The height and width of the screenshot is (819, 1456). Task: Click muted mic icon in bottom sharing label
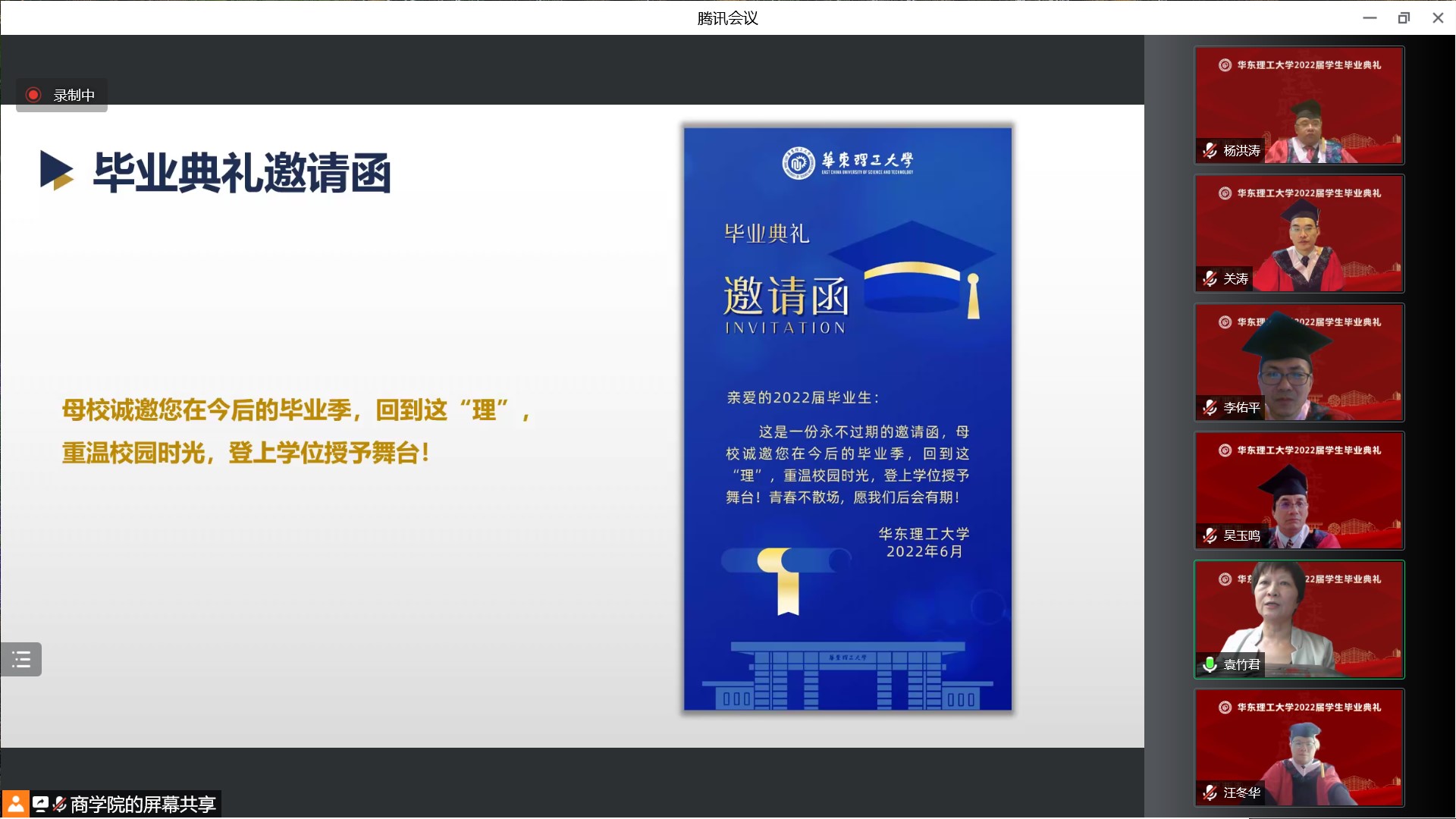(60, 804)
